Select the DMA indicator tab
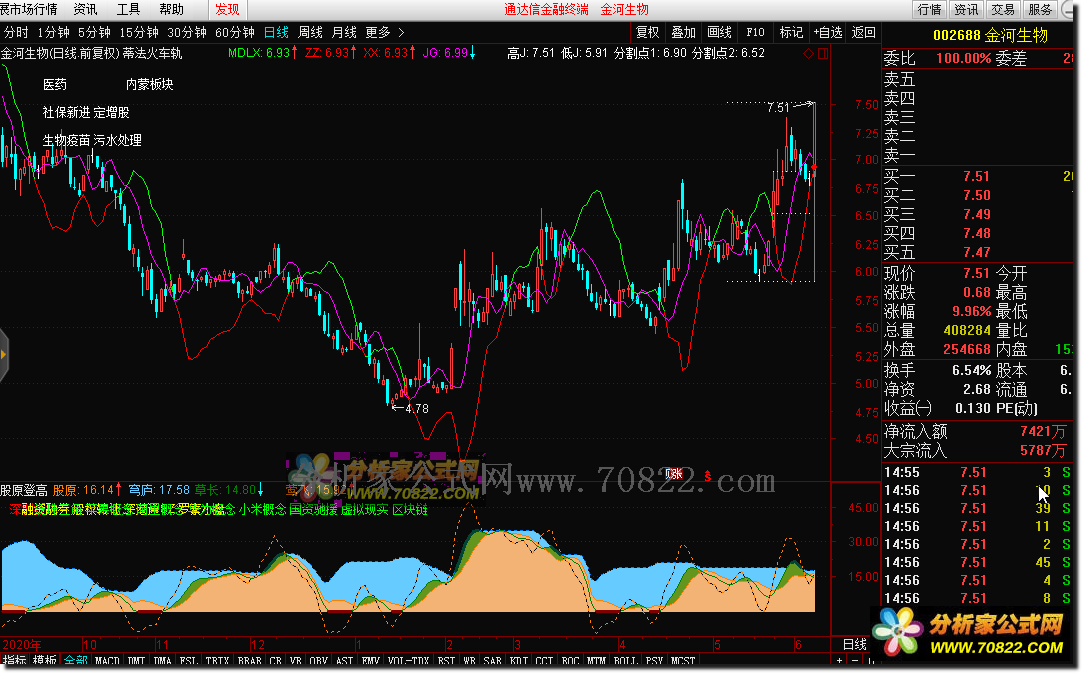Viewport: 1083px width, 673px height. pos(162,661)
